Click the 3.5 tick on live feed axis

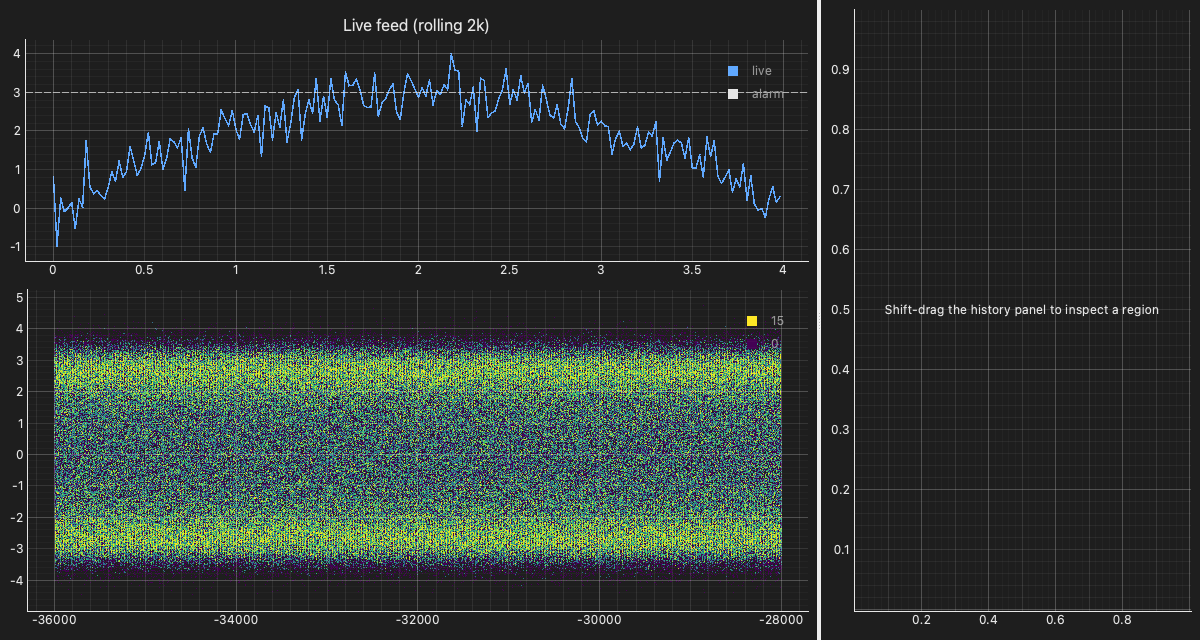pos(691,270)
